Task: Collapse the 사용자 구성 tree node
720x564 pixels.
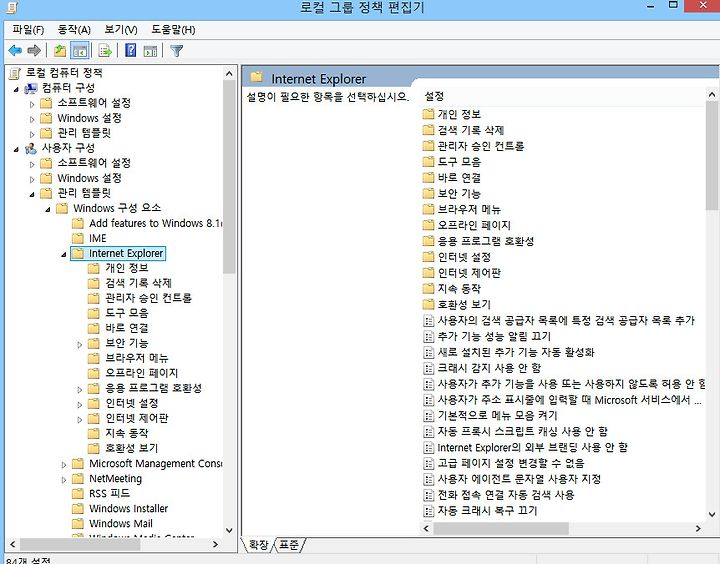Action: coord(17,149)
